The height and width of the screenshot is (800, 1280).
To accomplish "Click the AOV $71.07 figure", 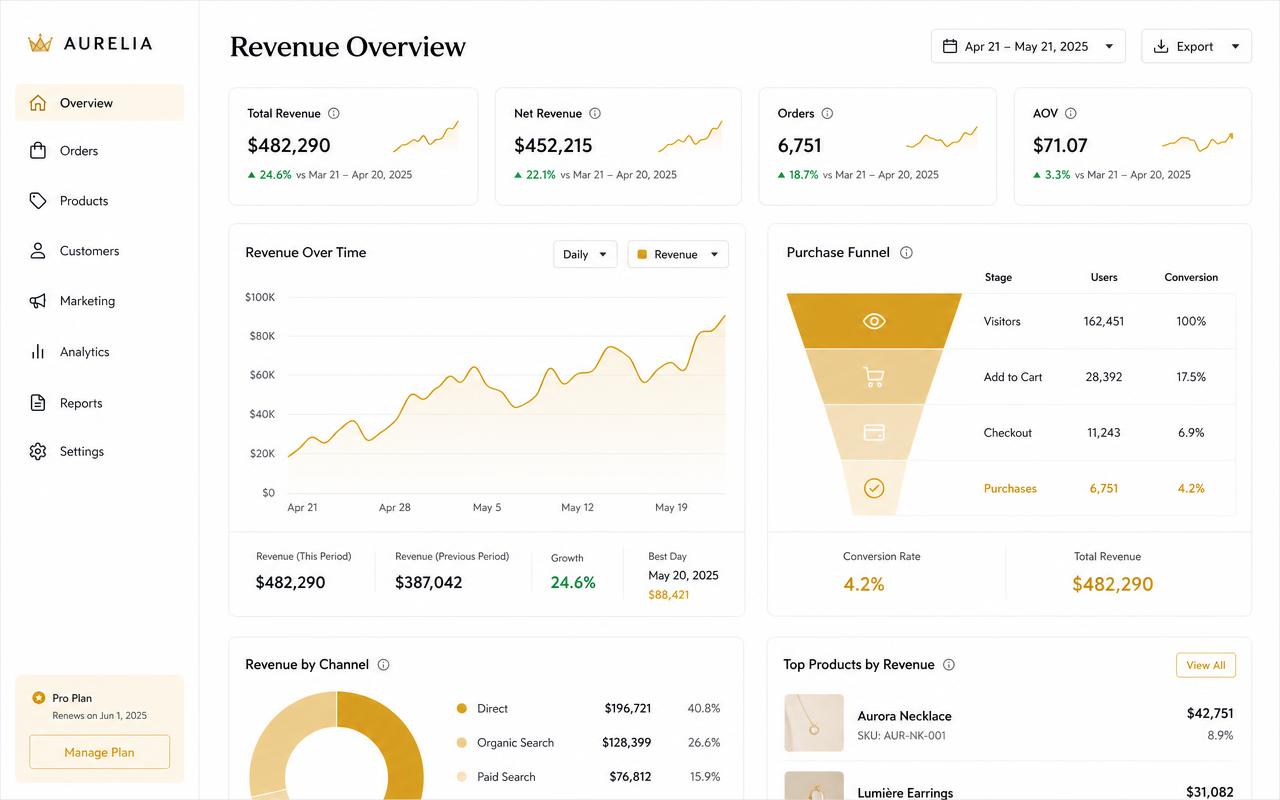I will pos(1060,145).
